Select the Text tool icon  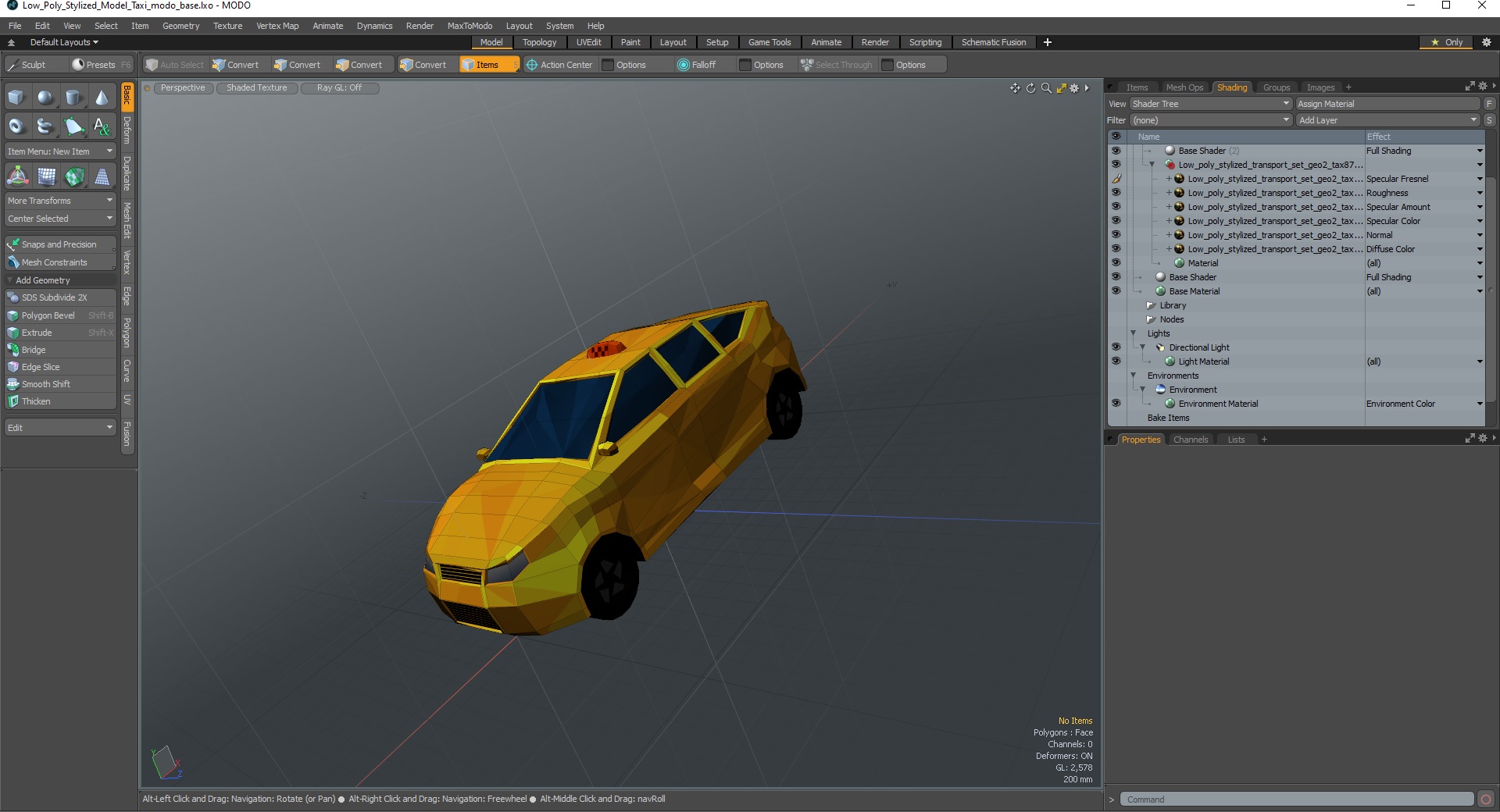102,126
